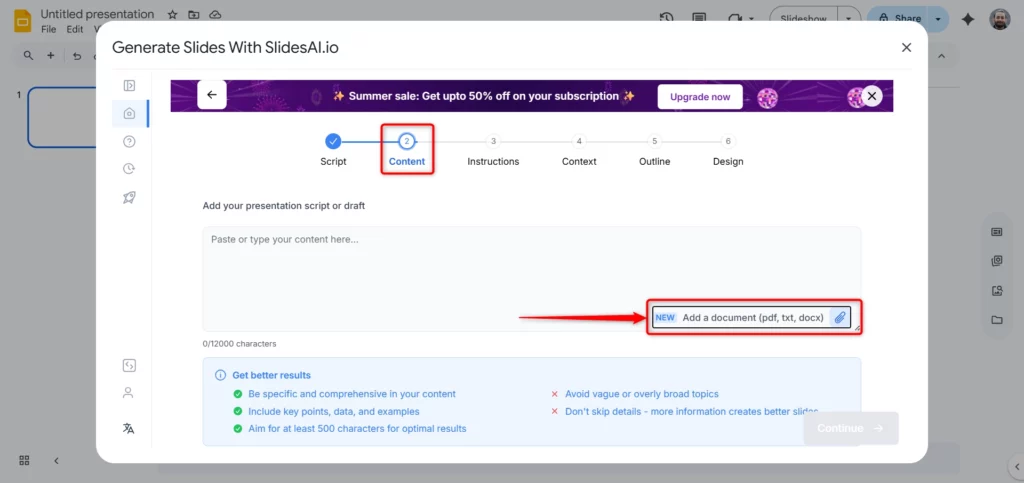This screenshot has width=1024, height=483.
Task: Star the Untitled presentation
Action: pos(172,15)
